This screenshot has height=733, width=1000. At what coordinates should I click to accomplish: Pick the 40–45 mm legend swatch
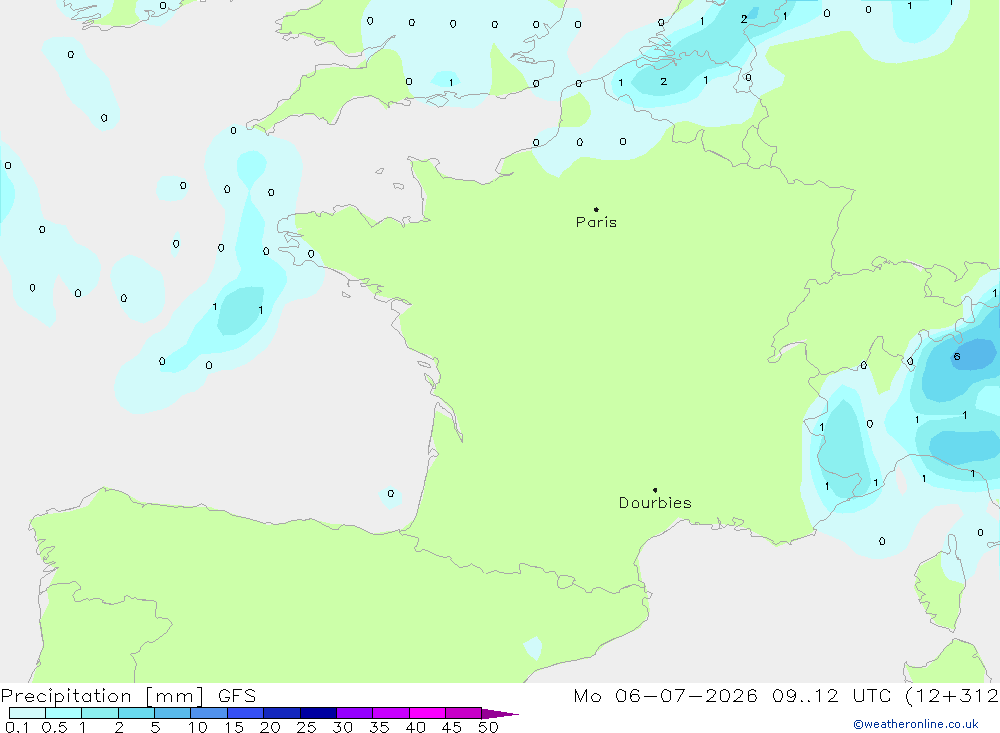click(x=427, y=713)
